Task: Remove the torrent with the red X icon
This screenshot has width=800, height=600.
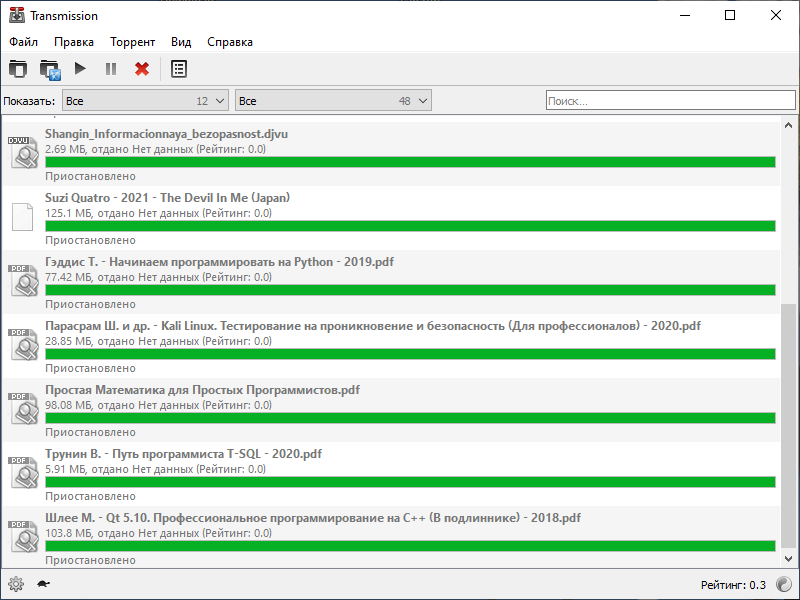Action: tap(142, 69)
